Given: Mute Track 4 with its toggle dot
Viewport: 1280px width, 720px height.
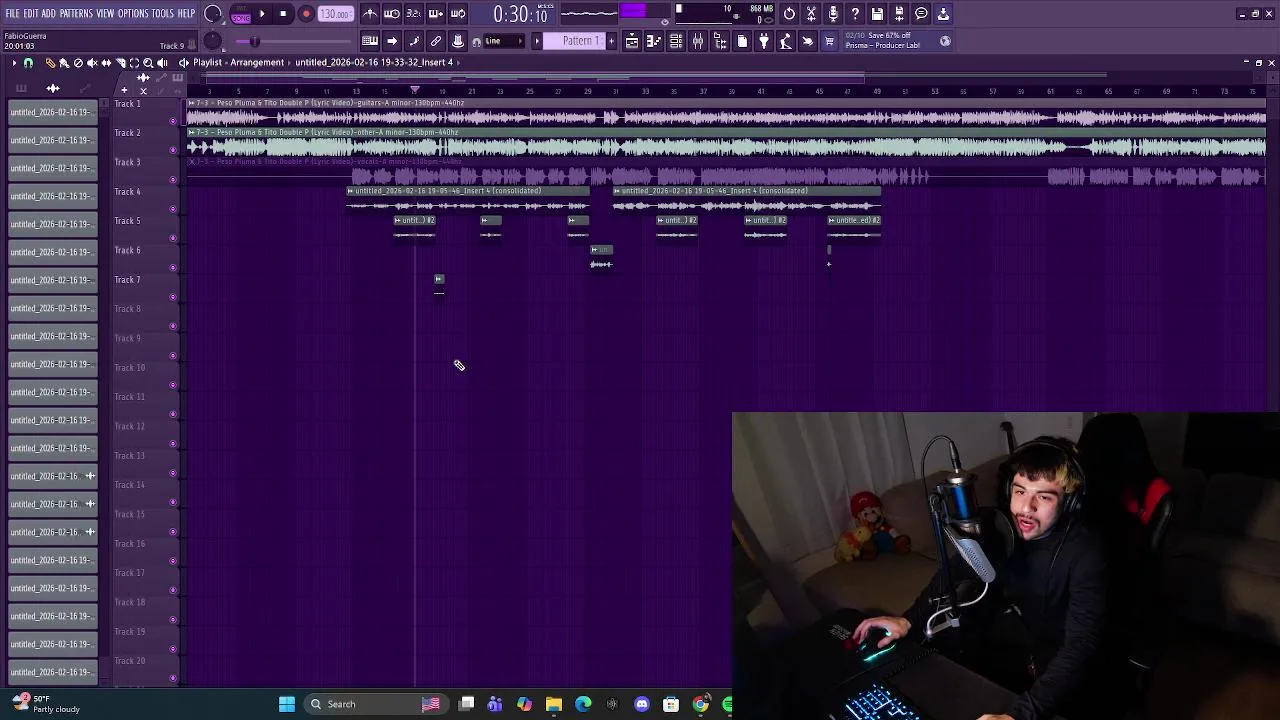Looking at the screenshot, I should coord(172,209).
